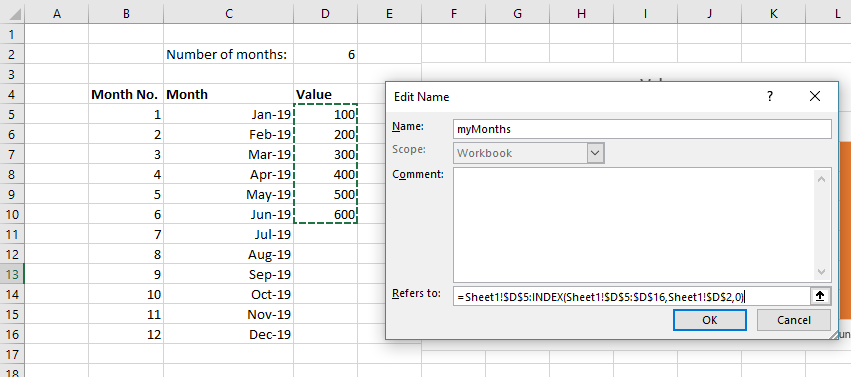Viewport: 851px width, 377px height.
Task: Click the orange chart bar behind dialog
Action: [x=845, y=231]
